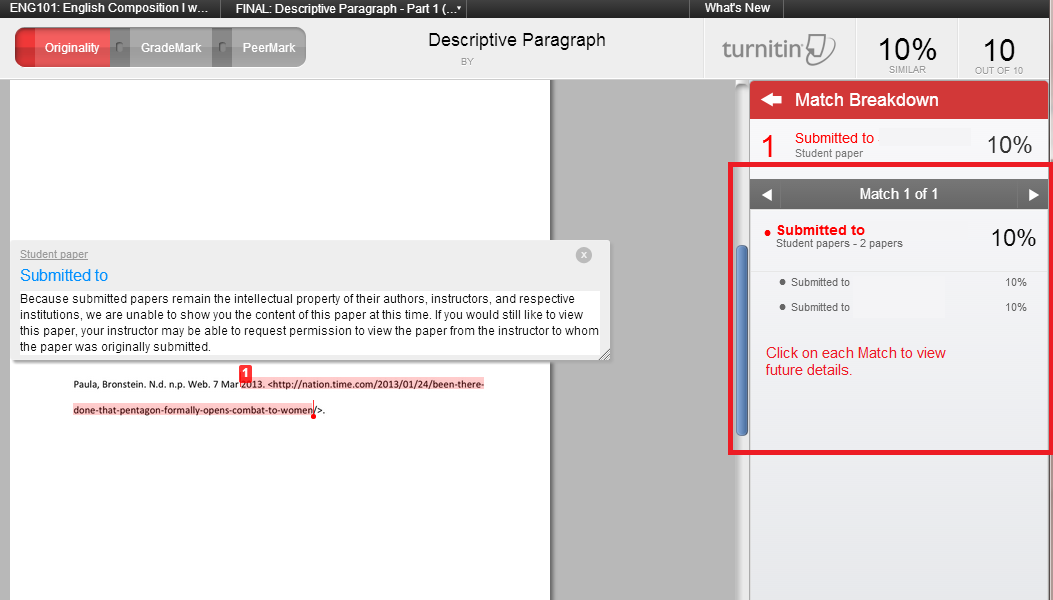
Task: Click highlighted nation.time.com URL text
Action: [376, 384]
